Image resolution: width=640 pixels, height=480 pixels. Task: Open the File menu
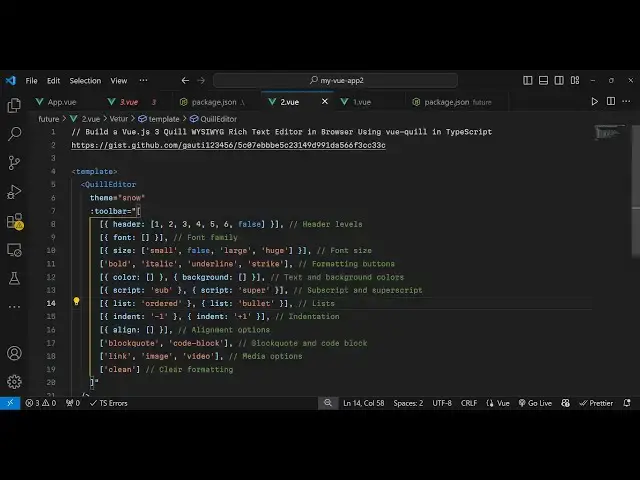click(31, 80)
